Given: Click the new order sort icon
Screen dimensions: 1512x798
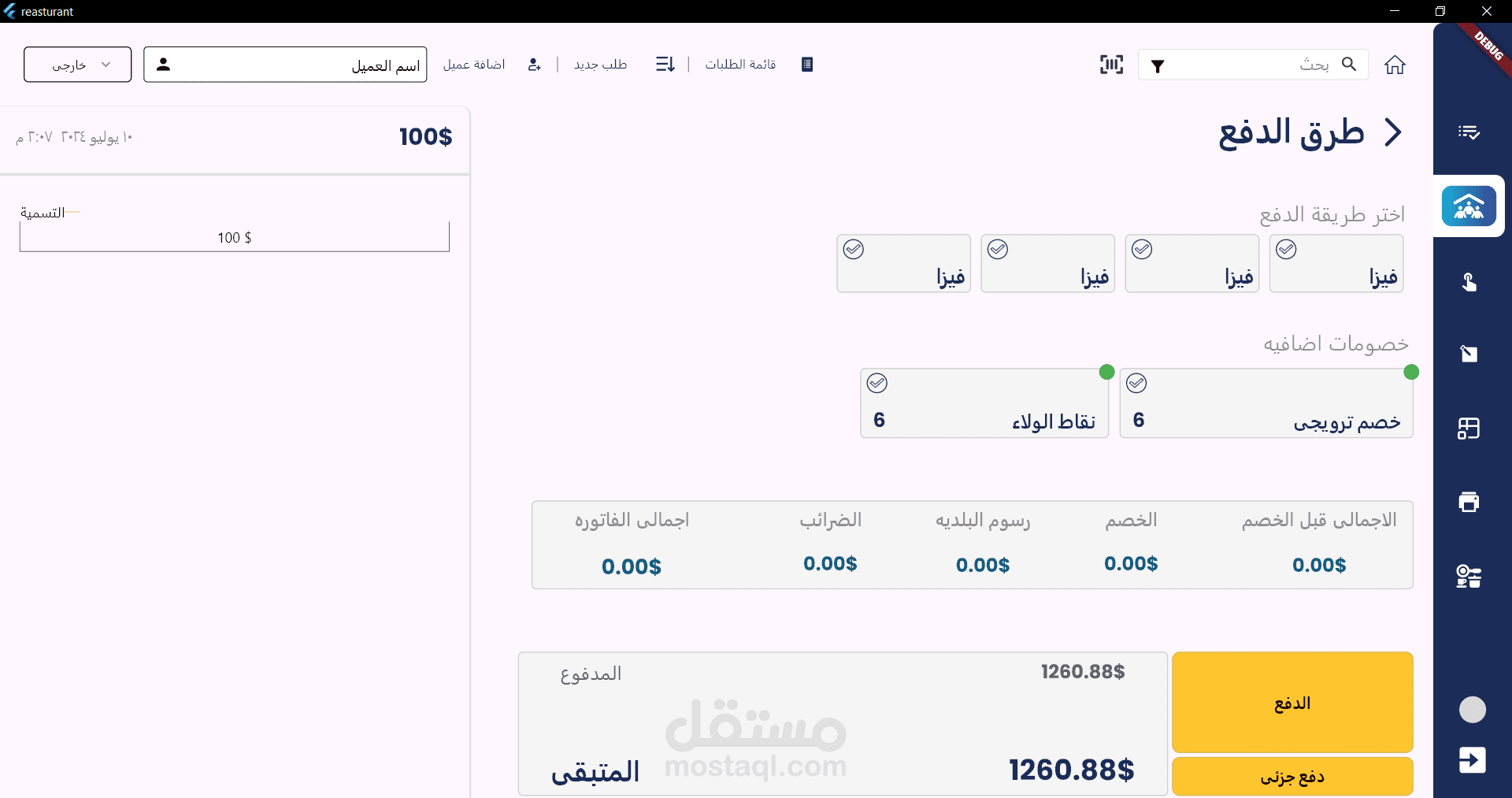Looking at the screenshot, I should [x=665, y=65].
